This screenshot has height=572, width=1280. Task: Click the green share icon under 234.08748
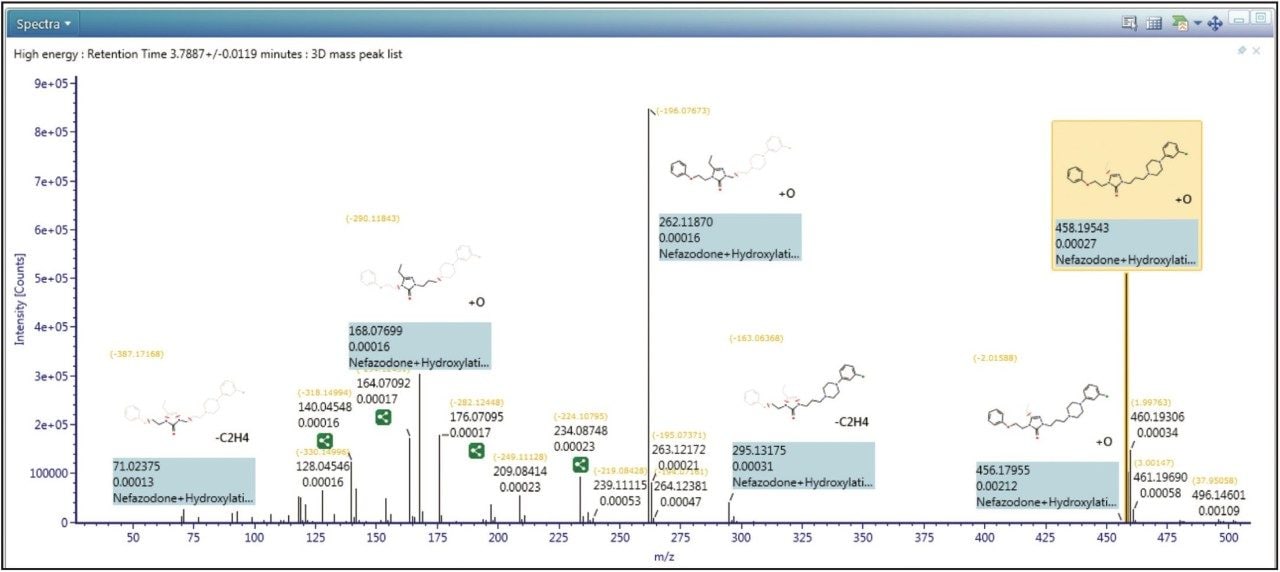pyautogui.click(x=580, y=464)
